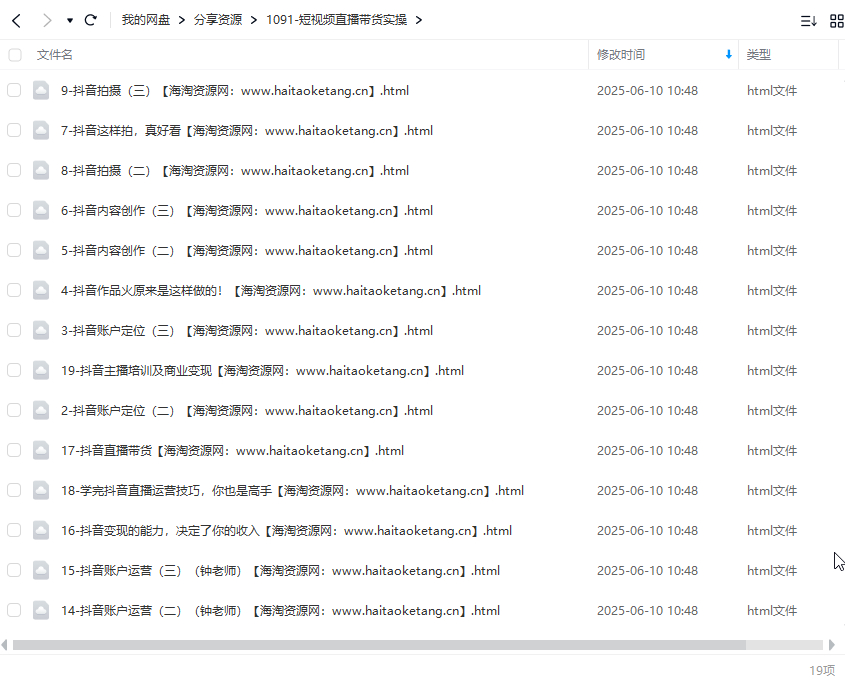Click file icon of 8-抖音拍摄（二）

[41, 171]
